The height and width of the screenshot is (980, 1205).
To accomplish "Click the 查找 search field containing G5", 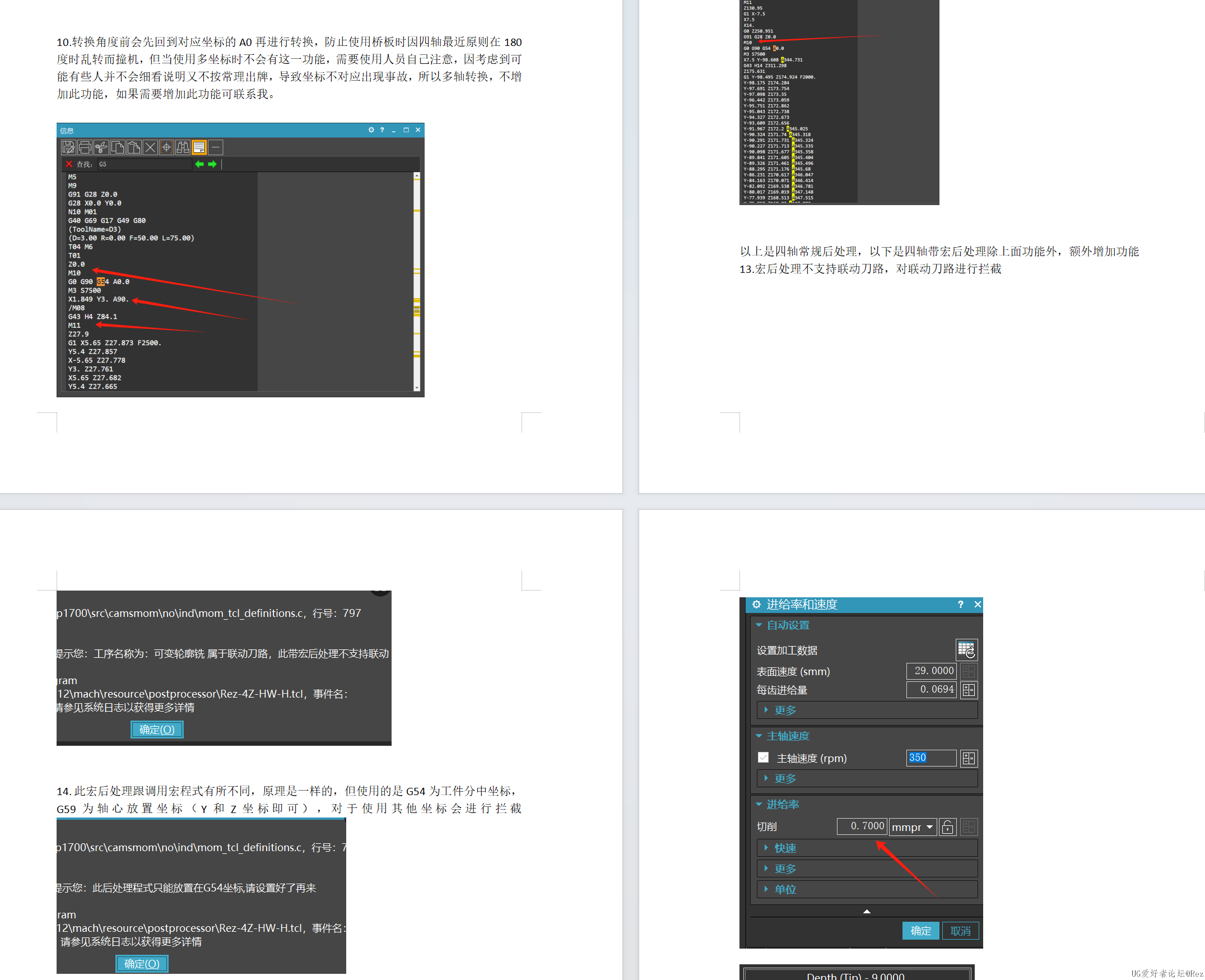I will 145,164.
